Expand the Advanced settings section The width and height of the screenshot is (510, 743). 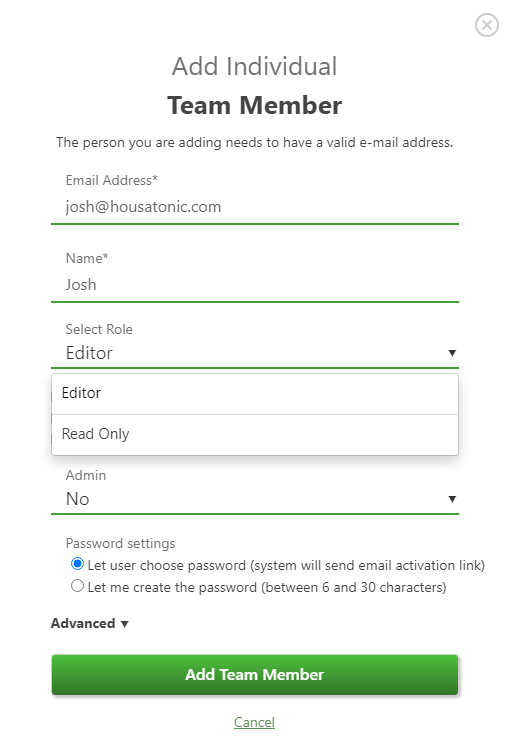pyautogui.click(x=90, y=624)
